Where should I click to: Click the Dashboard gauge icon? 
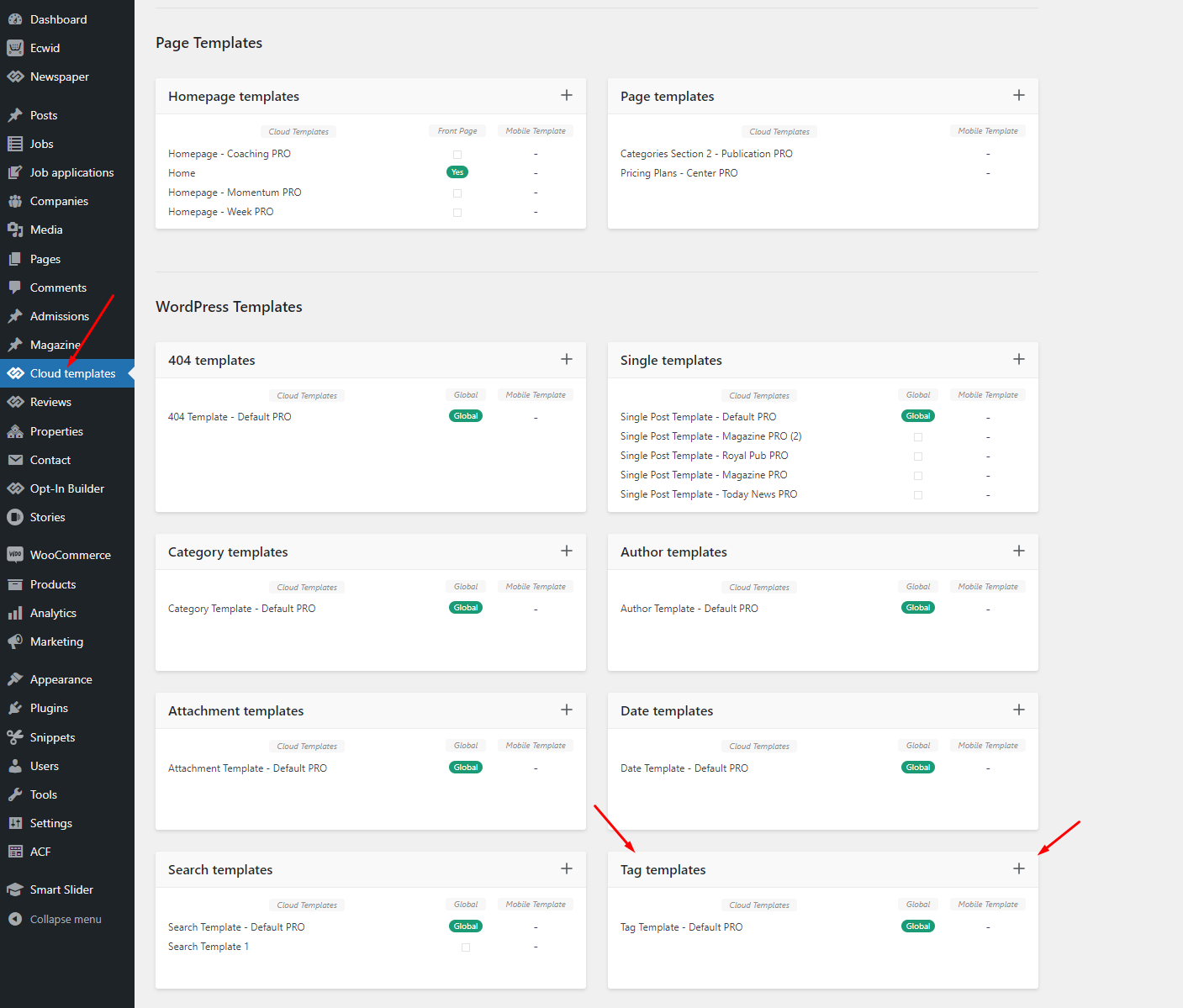(15, 19)
